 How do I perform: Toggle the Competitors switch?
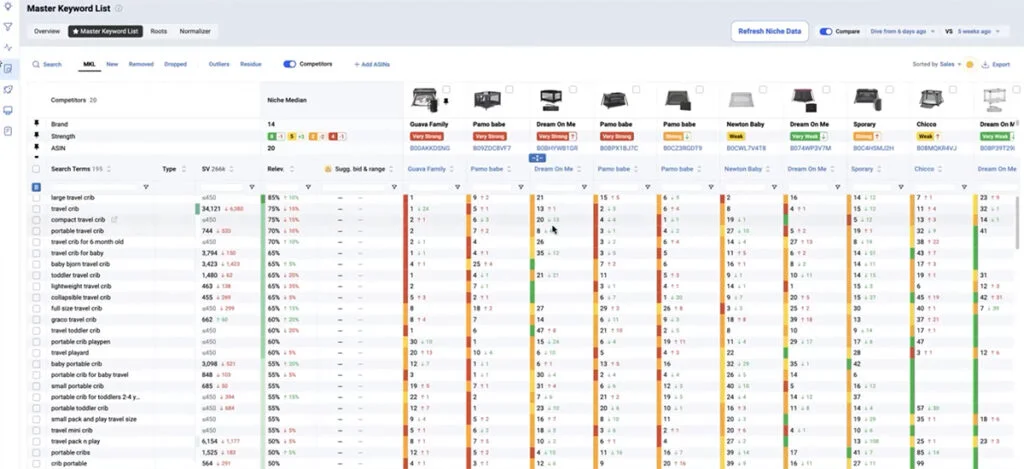point(289,64)
